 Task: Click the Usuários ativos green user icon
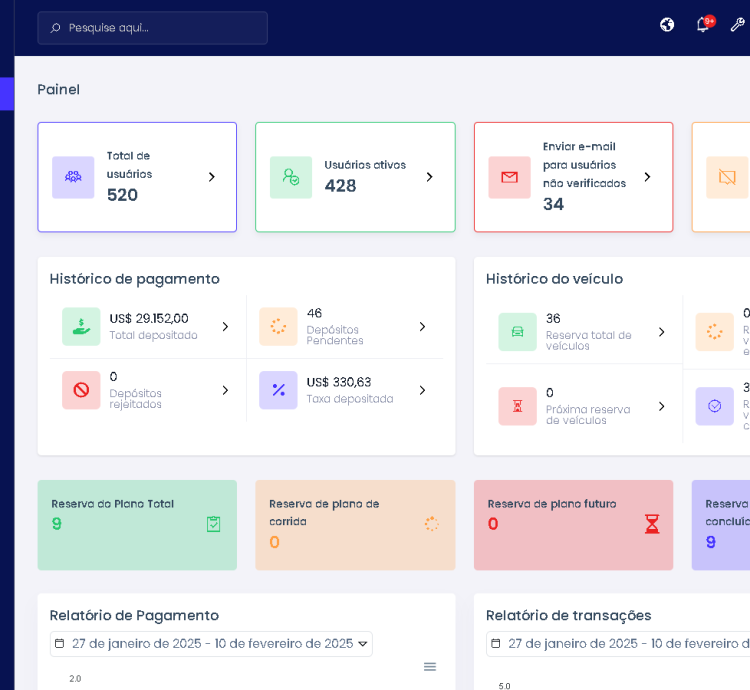pos(291,177)
